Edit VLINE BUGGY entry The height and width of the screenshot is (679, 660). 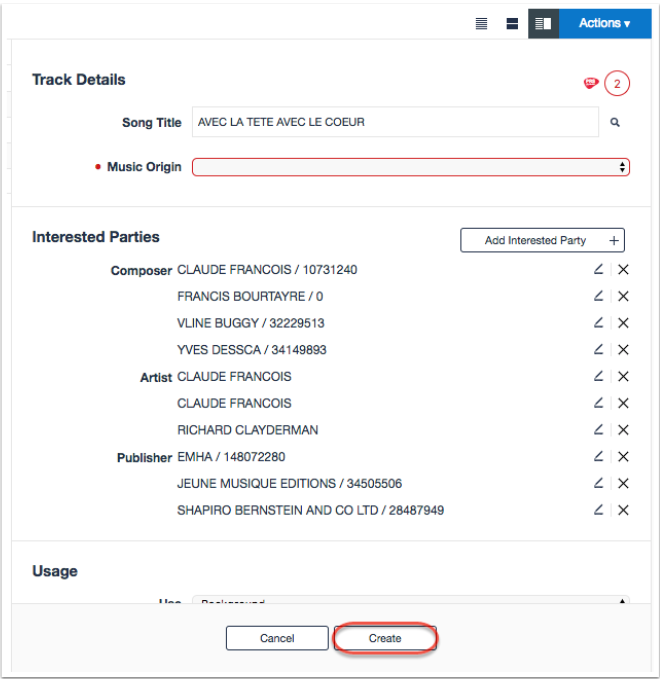[599, 323]
